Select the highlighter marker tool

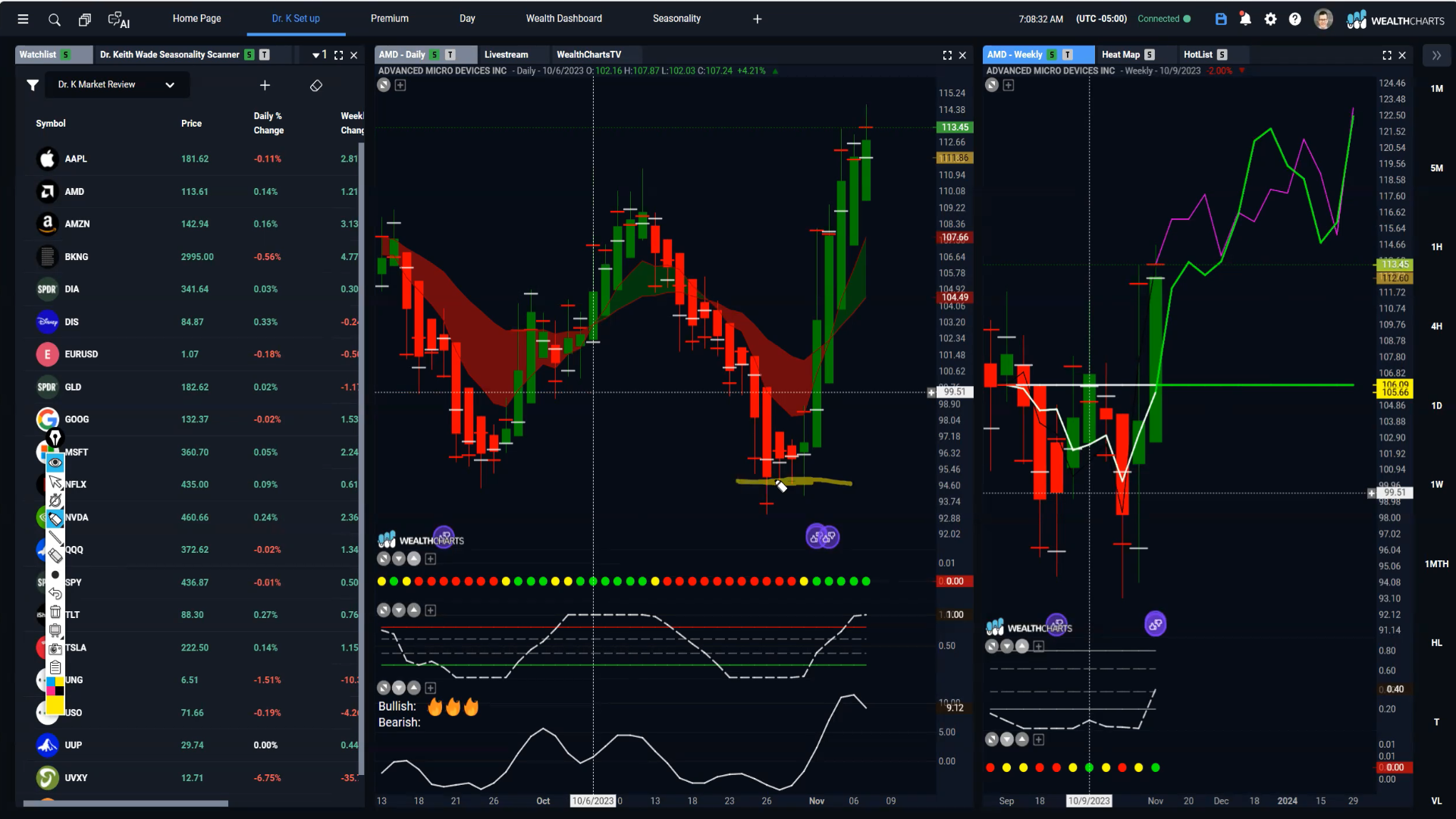55,519
